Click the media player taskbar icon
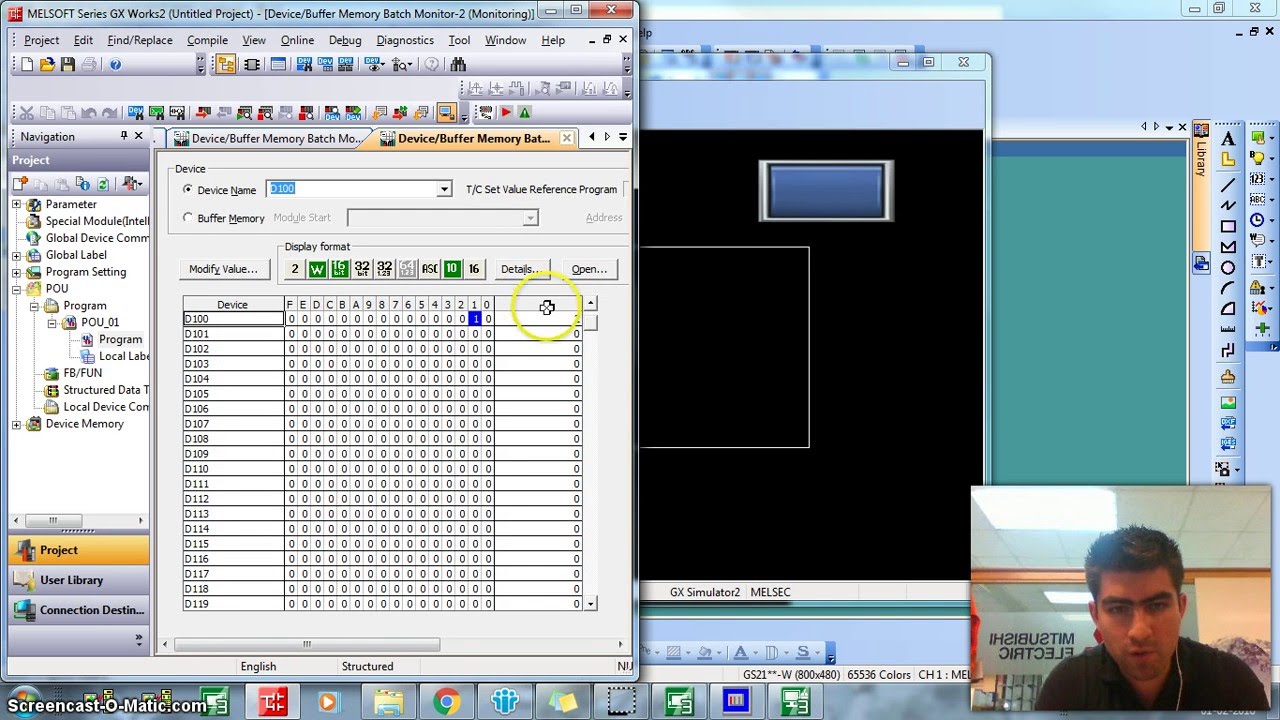Viewport: 1280px width, 720px height. (328, 702)
